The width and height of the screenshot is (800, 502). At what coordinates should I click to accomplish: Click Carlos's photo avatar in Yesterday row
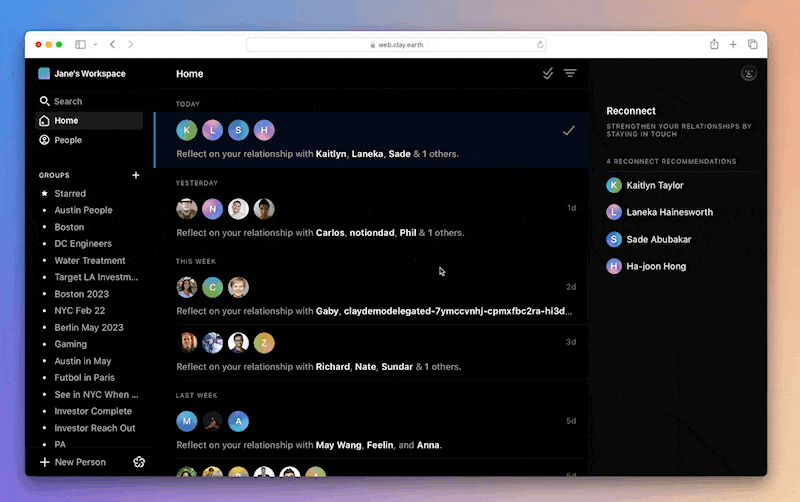(x=187, y=209)
